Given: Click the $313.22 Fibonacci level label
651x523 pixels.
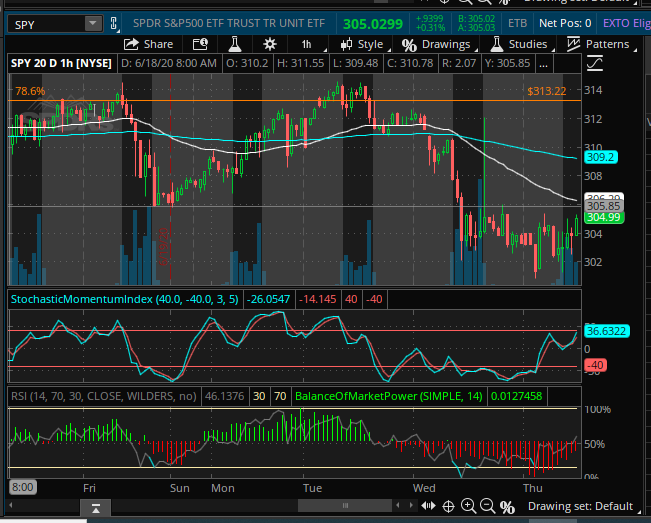Looking at the screenshot, I should coord(546,91).
